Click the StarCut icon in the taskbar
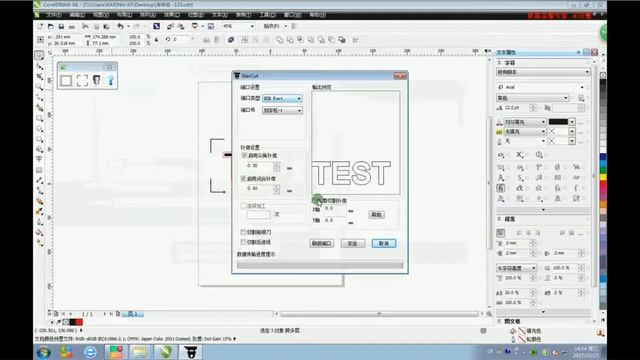Image resolution: width=640 pixels, height=360 pixels. (x=190, y=352)
